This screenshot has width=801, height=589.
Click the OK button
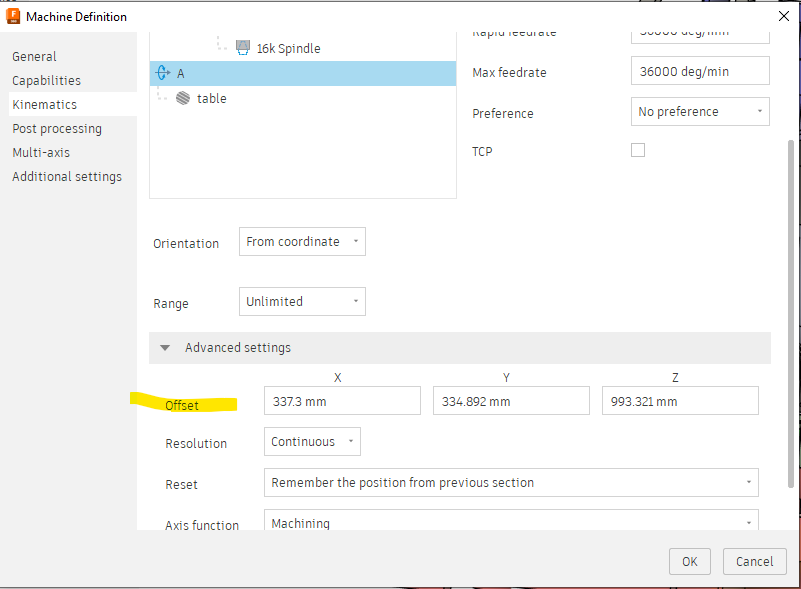coord(690,561)
